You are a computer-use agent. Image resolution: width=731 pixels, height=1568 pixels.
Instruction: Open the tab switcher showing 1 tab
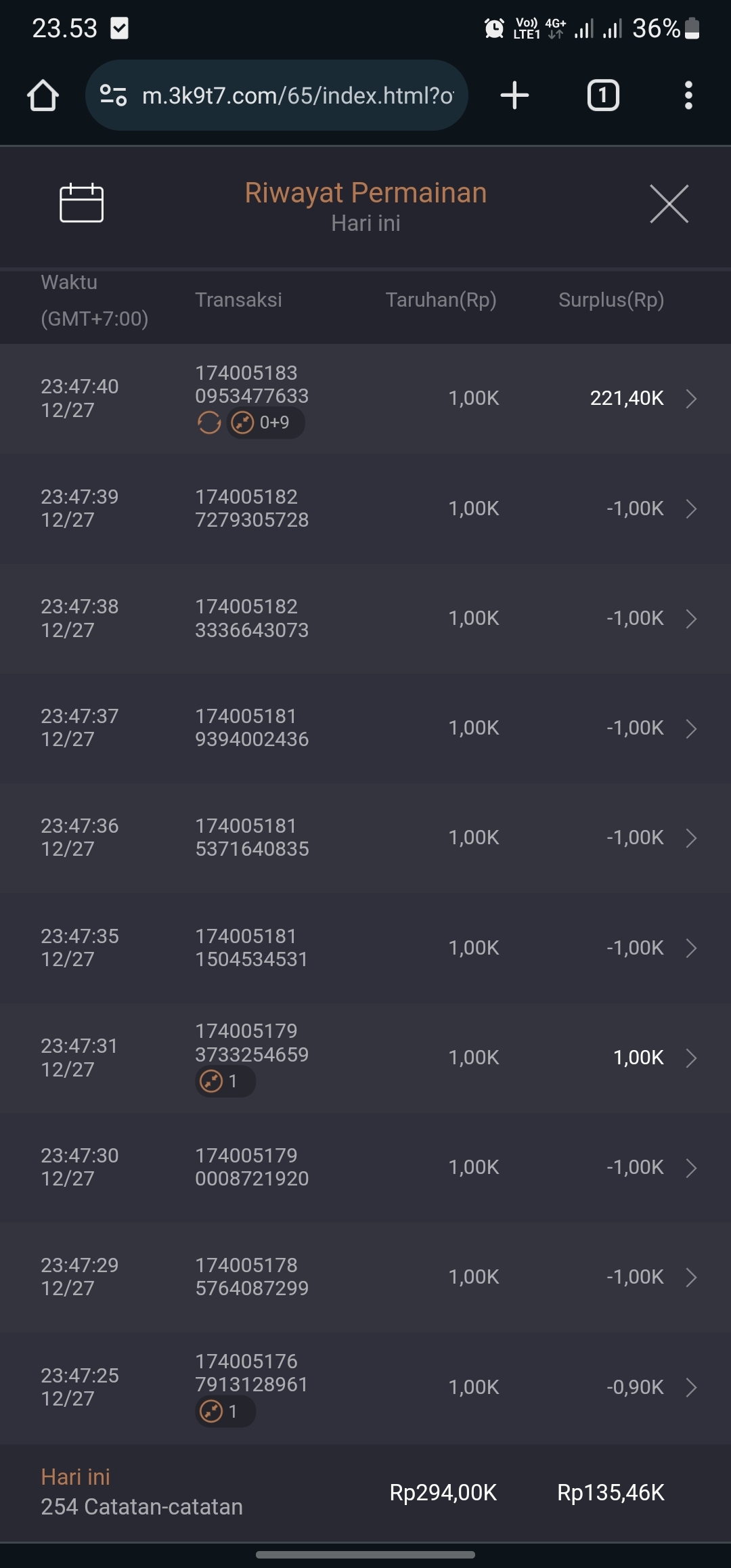(x=602, y=95)
